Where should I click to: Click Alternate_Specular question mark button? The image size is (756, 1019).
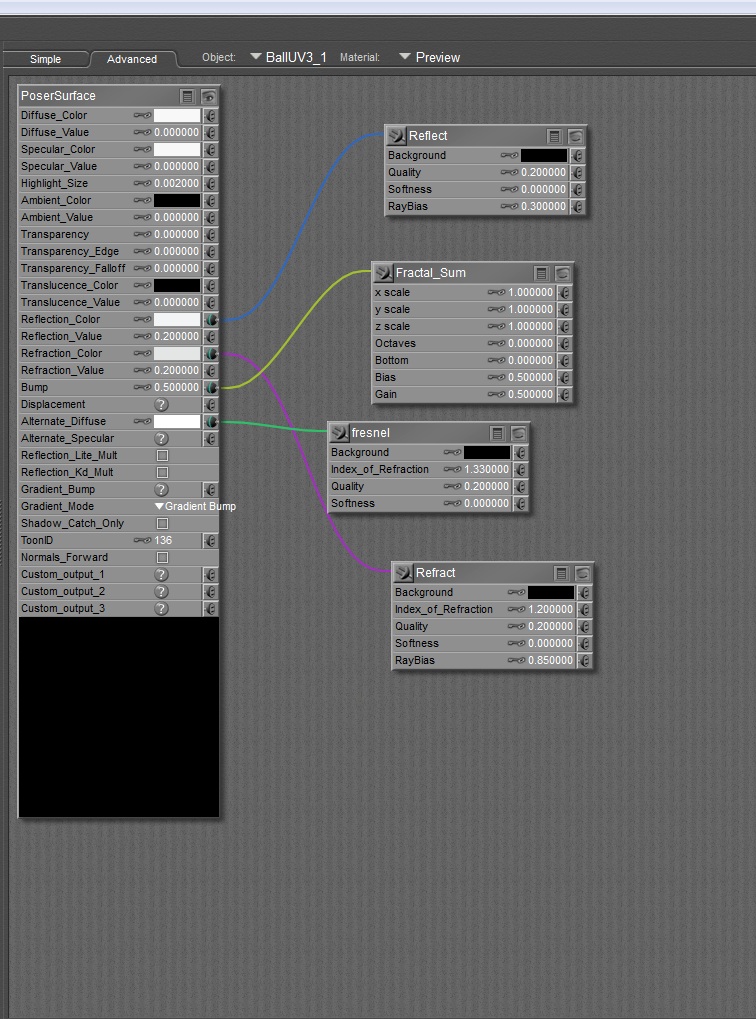[161, 439]
